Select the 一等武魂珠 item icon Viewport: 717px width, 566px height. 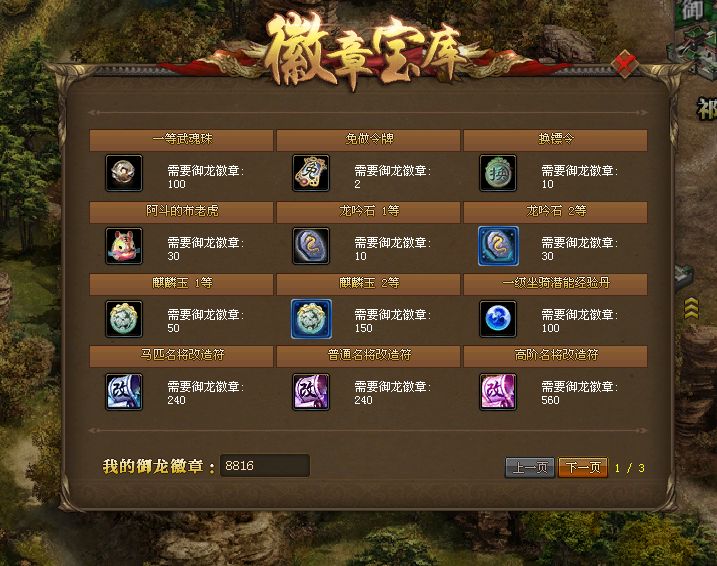point(124,173)
